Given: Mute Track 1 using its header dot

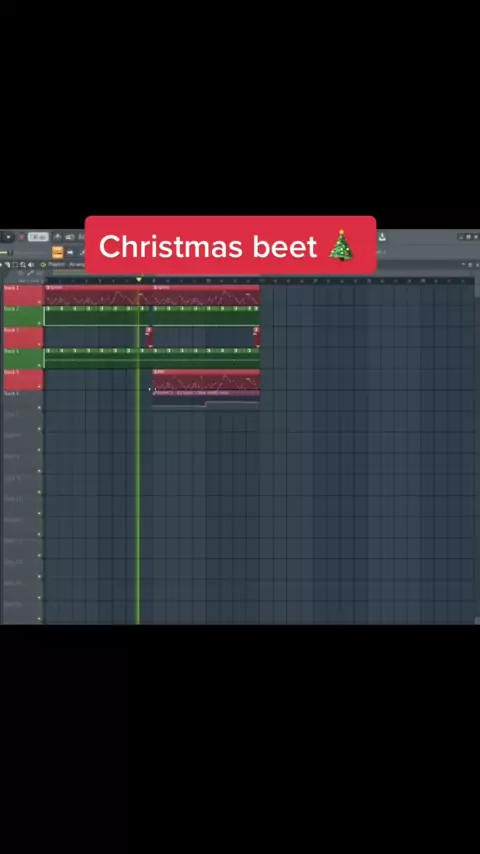Looking at the screenshot, I should pyautogui.click(x=39, y=302).
